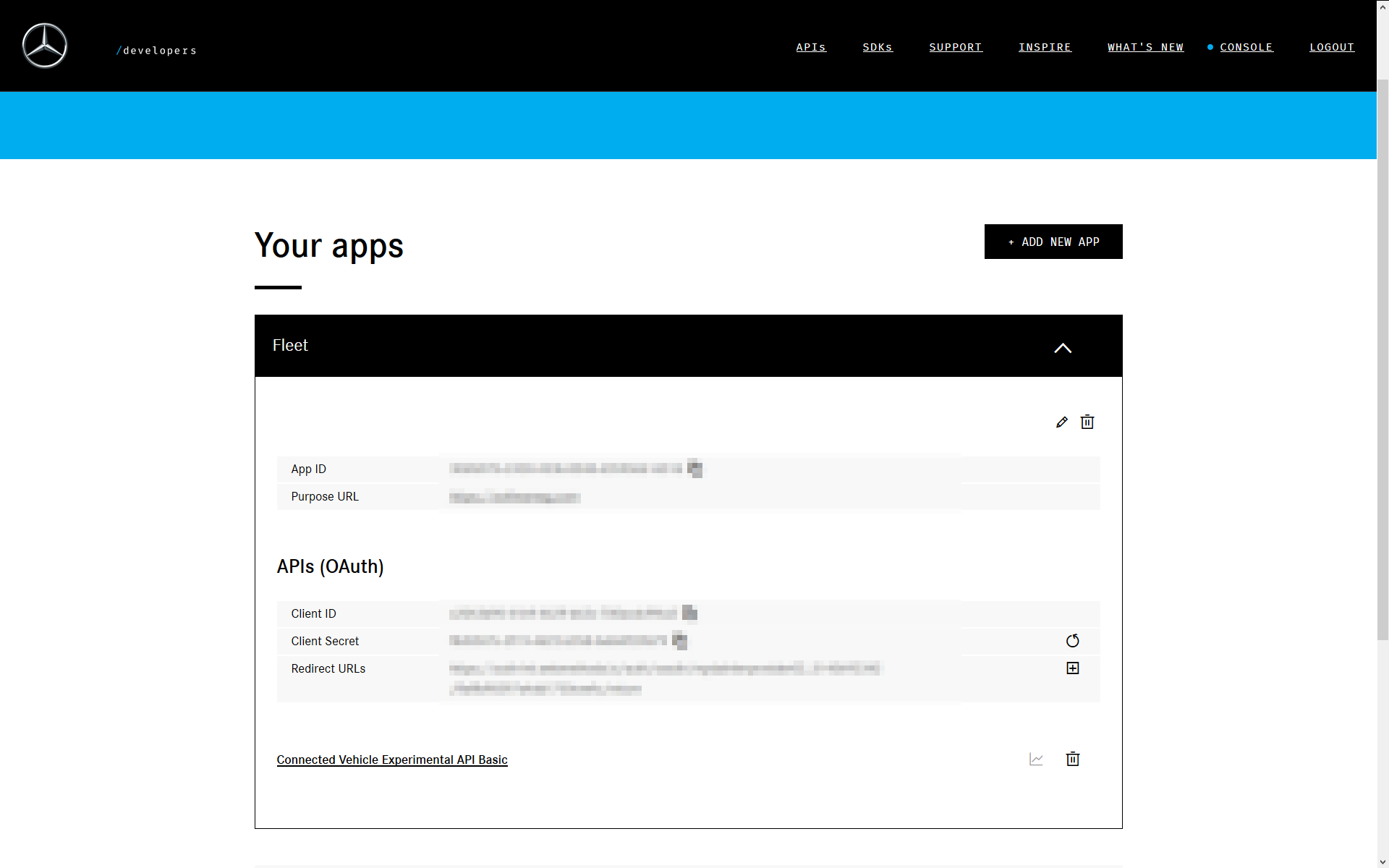Open the APIs menu item
Viewport: 1389px width, 868px height.
coord(811,47)
